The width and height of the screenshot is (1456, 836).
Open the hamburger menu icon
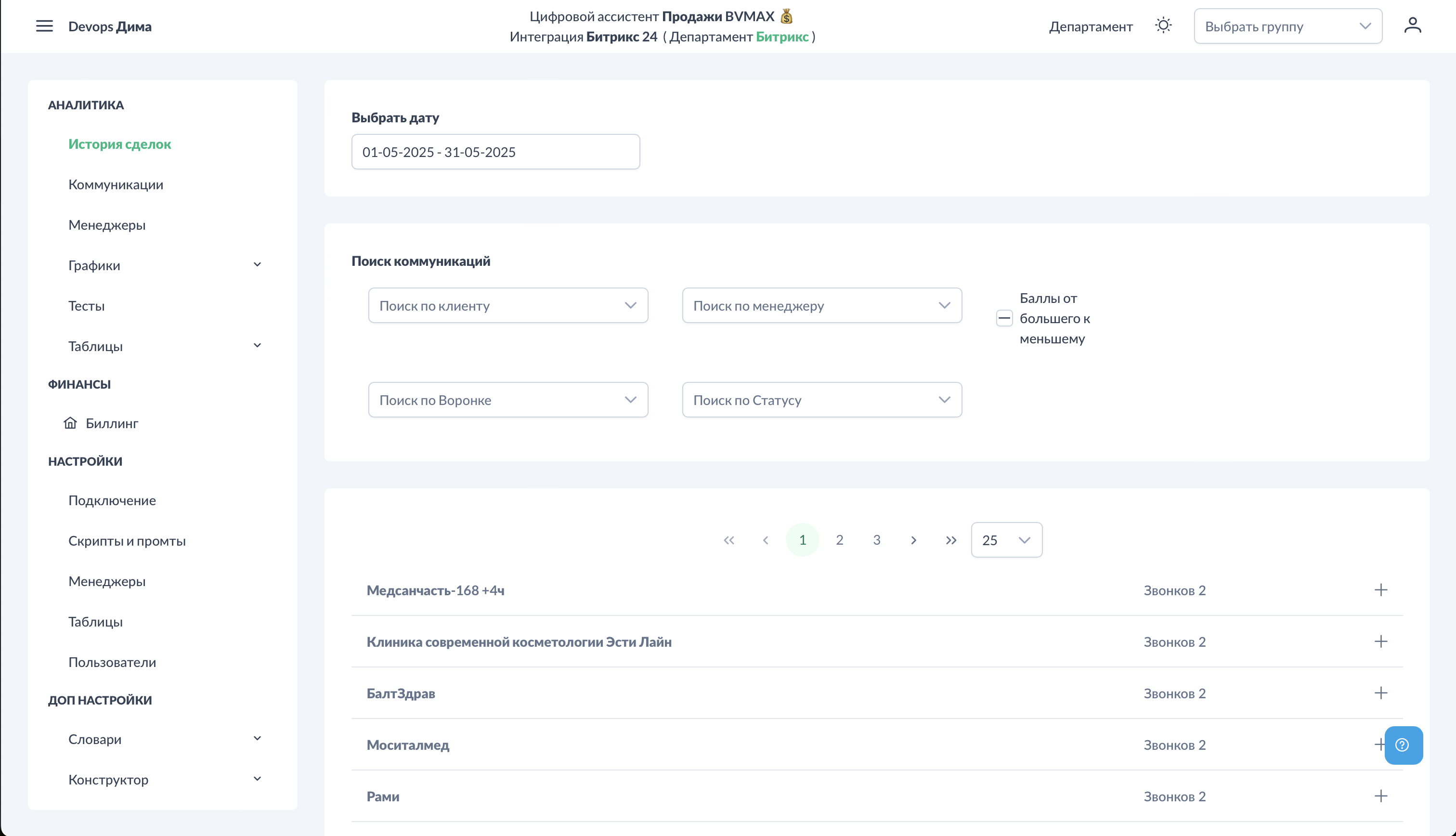(44, 26)
